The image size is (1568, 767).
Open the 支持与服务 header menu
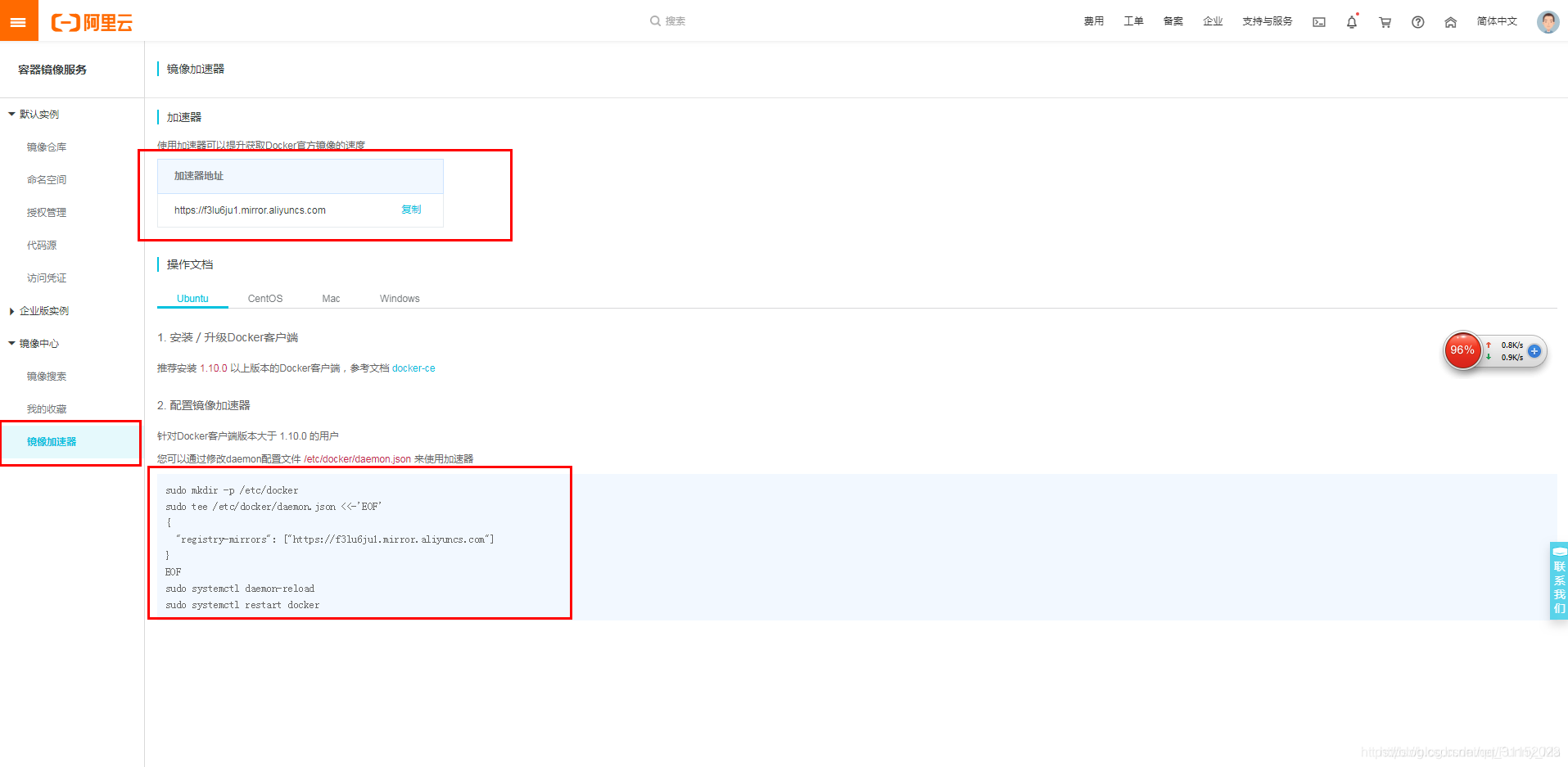tap(1267, 21)
